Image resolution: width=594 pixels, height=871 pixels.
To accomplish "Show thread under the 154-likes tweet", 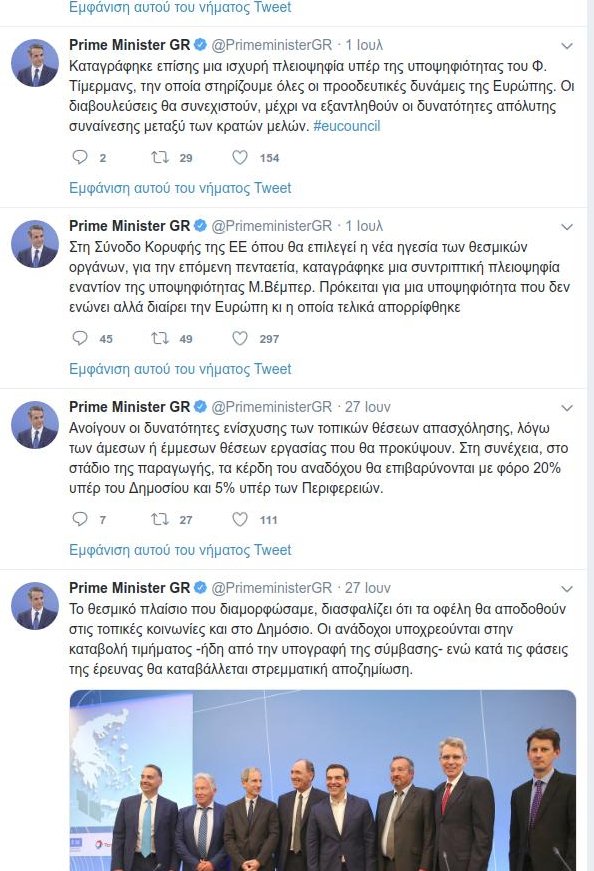I will pyautogui.click(x=180, y=188).
